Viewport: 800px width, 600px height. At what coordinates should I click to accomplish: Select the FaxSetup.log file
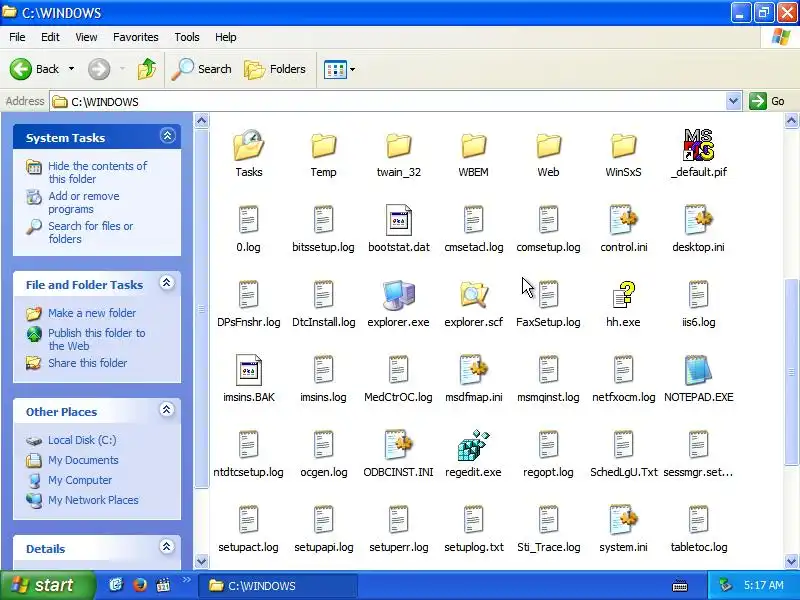click(x=548, y=303)
